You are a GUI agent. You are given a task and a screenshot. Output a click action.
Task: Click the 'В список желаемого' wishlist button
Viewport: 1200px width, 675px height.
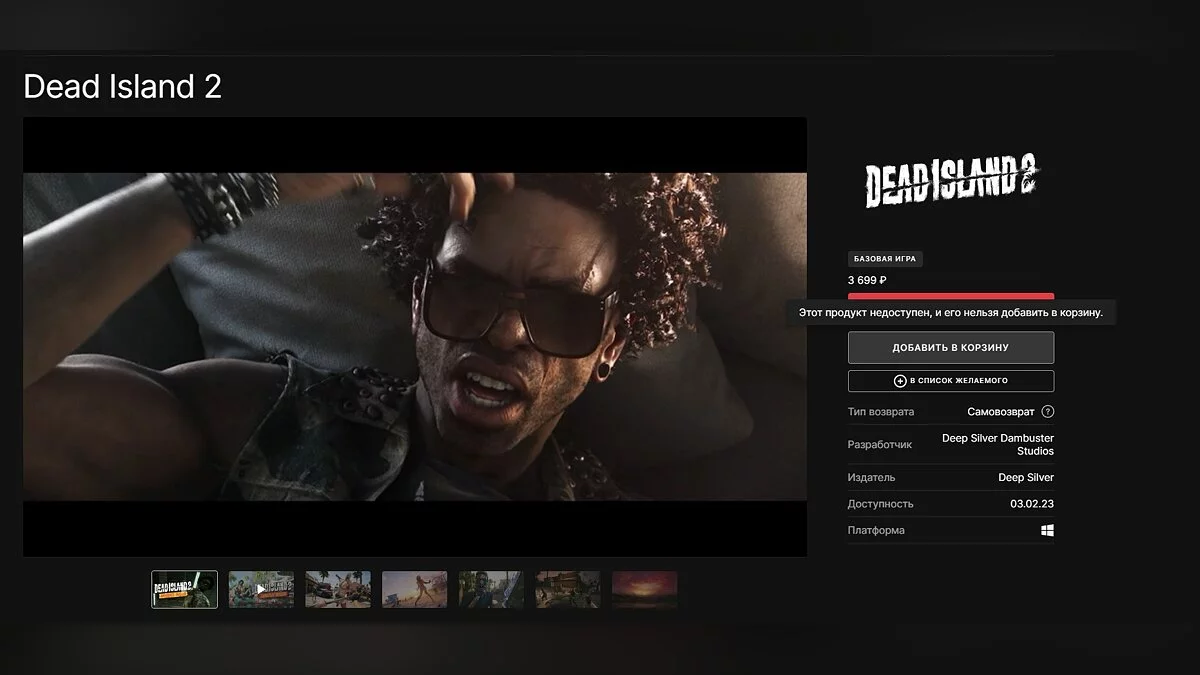pos(950,381)
